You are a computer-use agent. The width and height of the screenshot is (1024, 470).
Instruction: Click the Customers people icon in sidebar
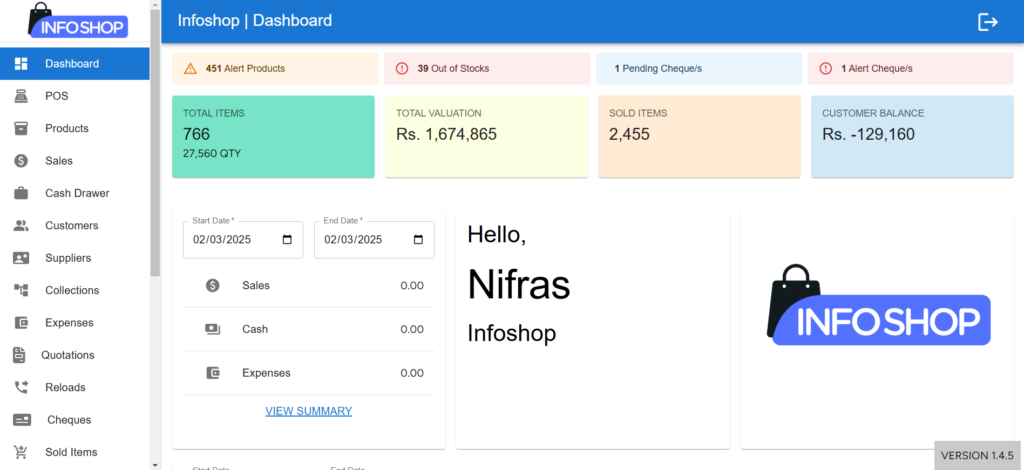tap(21, 226)
